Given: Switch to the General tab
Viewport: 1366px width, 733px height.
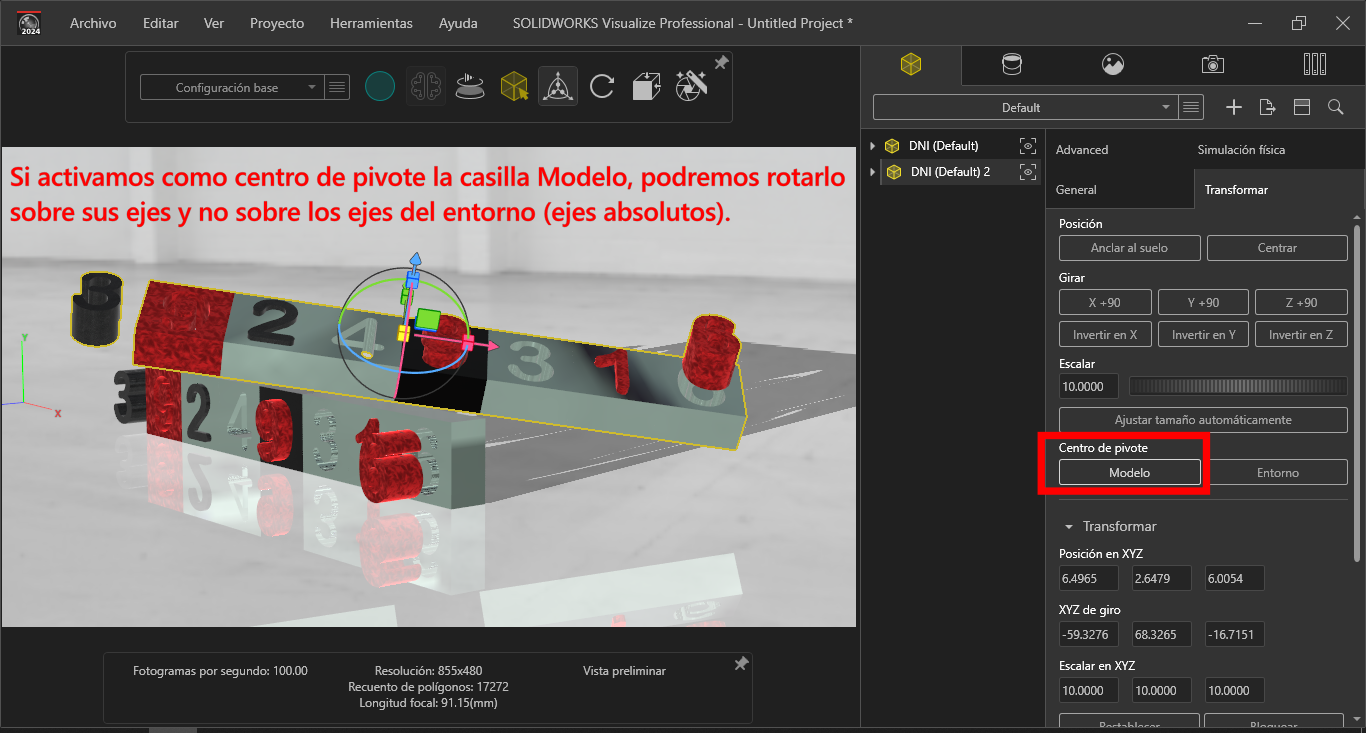Looking at the screenshot, I should point(1076,190).
